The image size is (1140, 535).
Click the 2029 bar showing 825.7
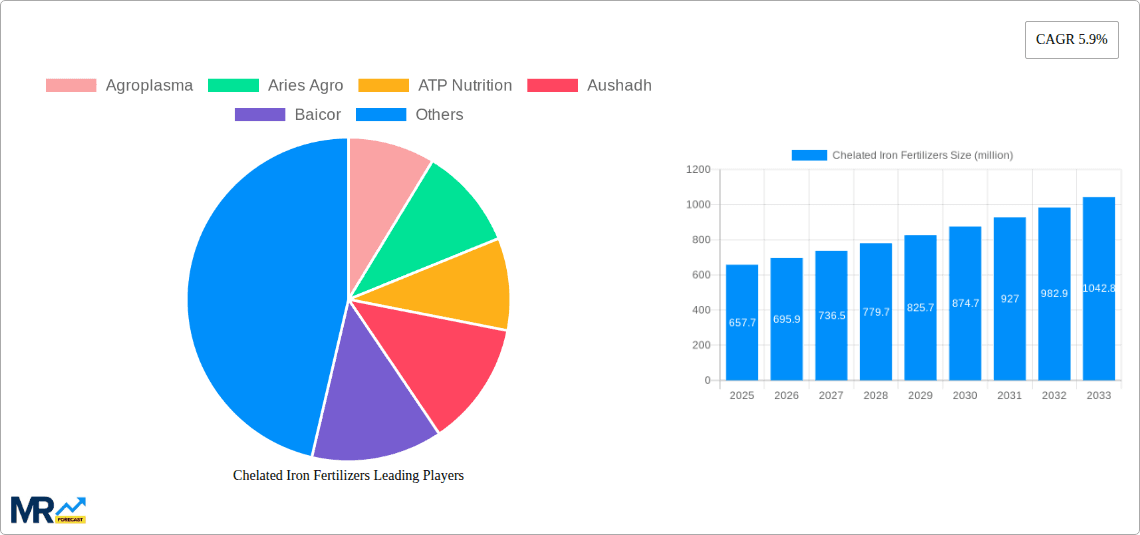tap(920, 307)
